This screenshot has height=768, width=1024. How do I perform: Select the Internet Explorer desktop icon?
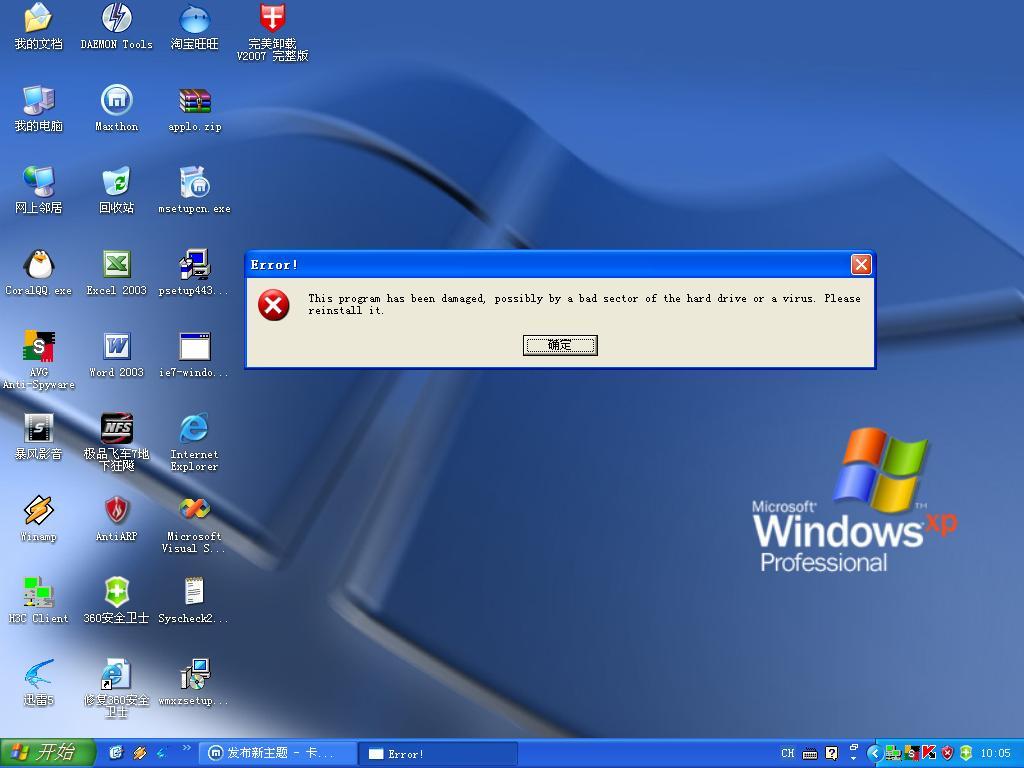[x=194, y=442]
